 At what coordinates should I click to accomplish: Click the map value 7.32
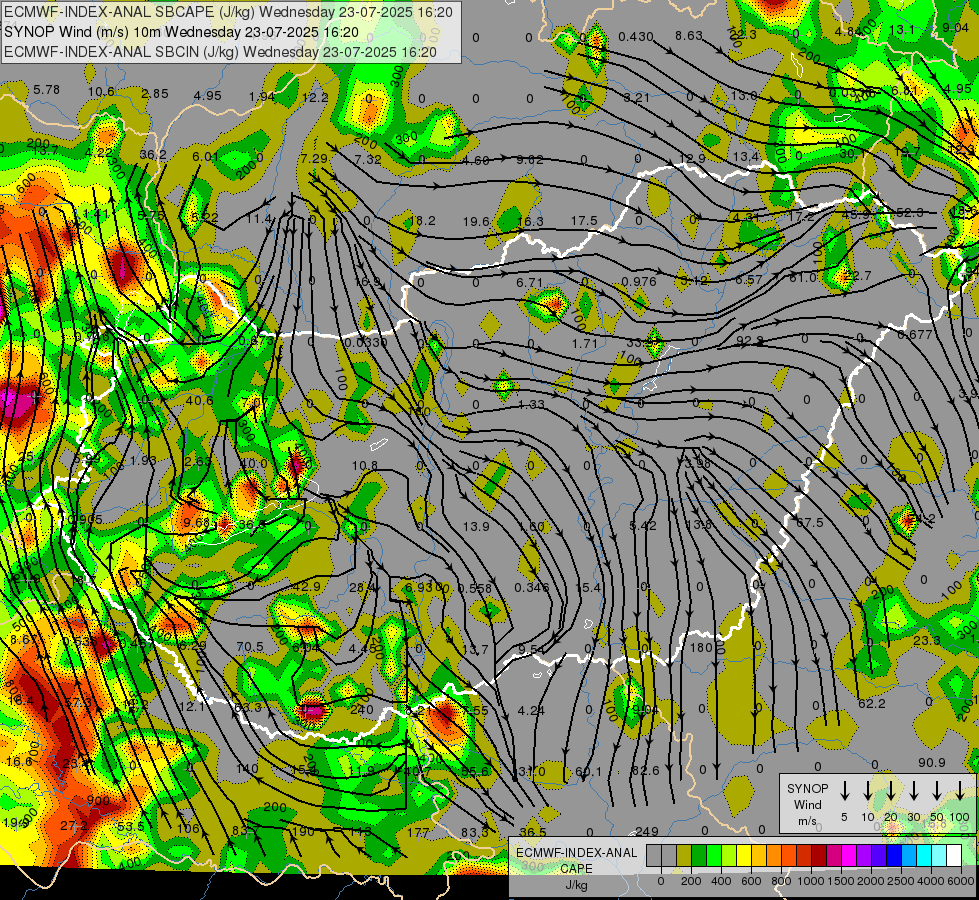[368, 159]
